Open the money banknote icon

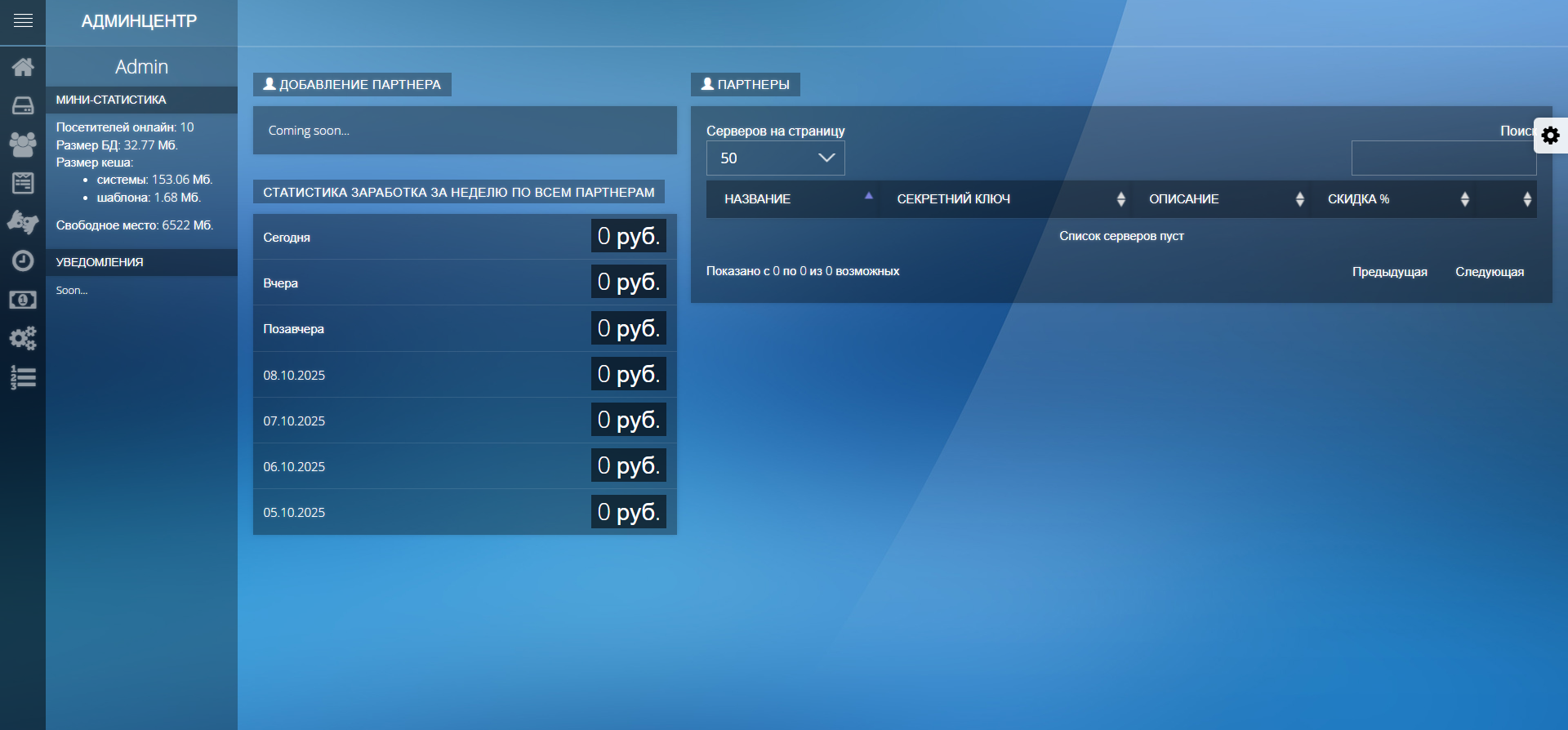coord(23,300)
